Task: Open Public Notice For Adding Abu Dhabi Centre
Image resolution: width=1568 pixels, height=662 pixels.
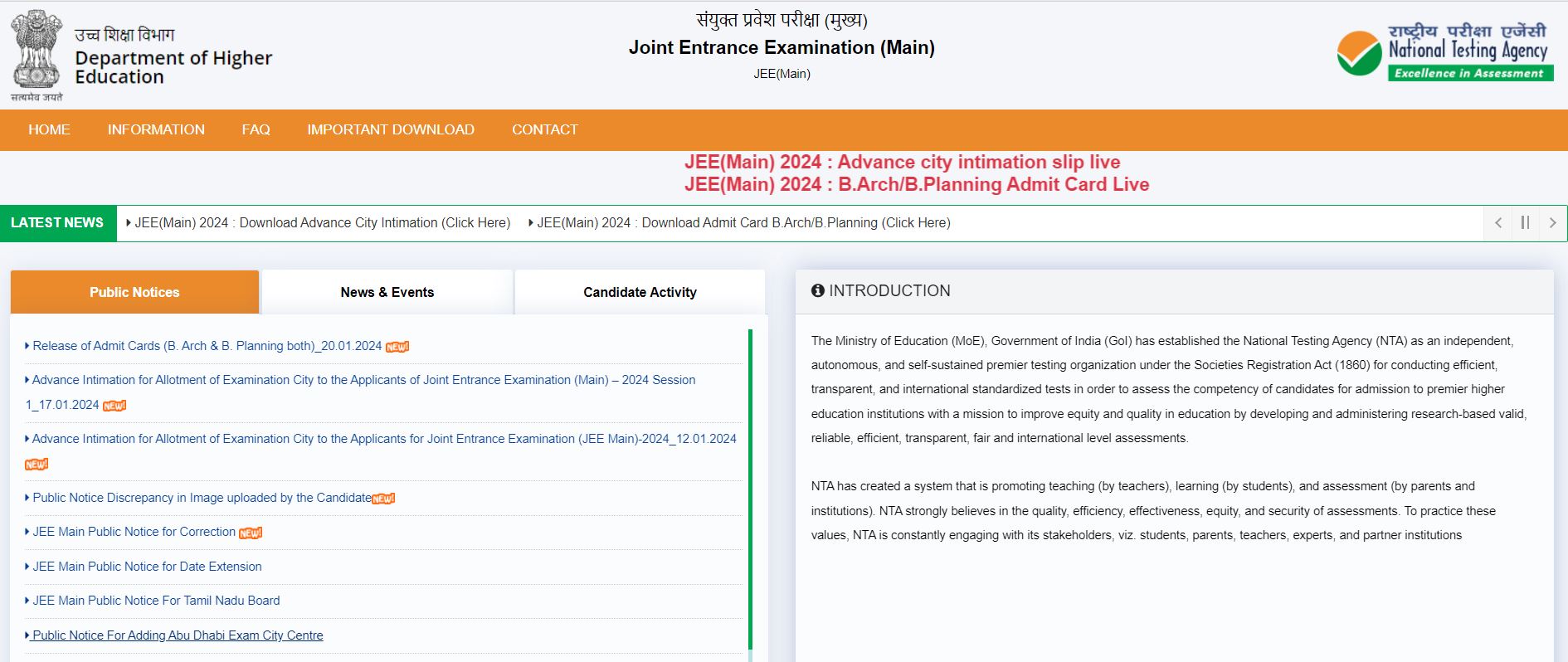Action: pyautogui.click(x=178, y=635)
